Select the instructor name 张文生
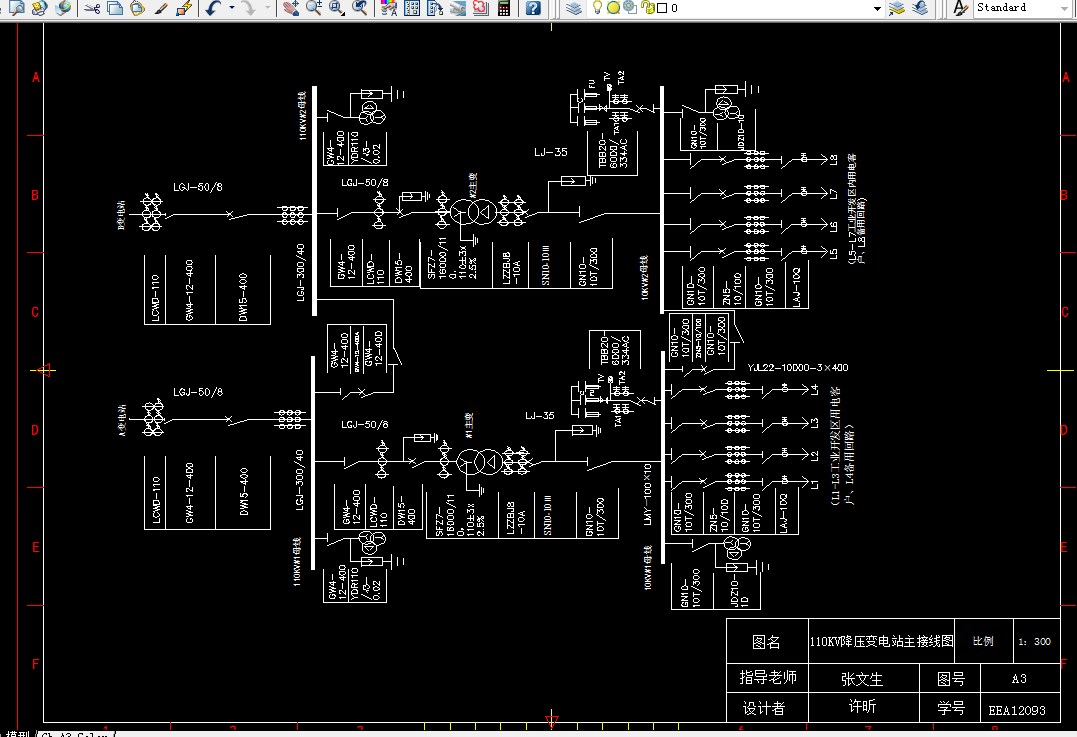The height and width of the screenshot is (737, 1077). coord(862,679)
